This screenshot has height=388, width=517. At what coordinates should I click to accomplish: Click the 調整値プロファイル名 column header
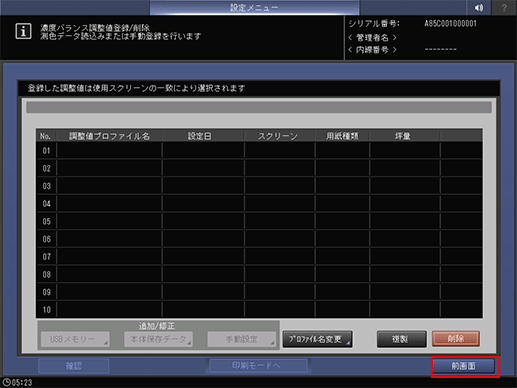(x=109, y=136)
